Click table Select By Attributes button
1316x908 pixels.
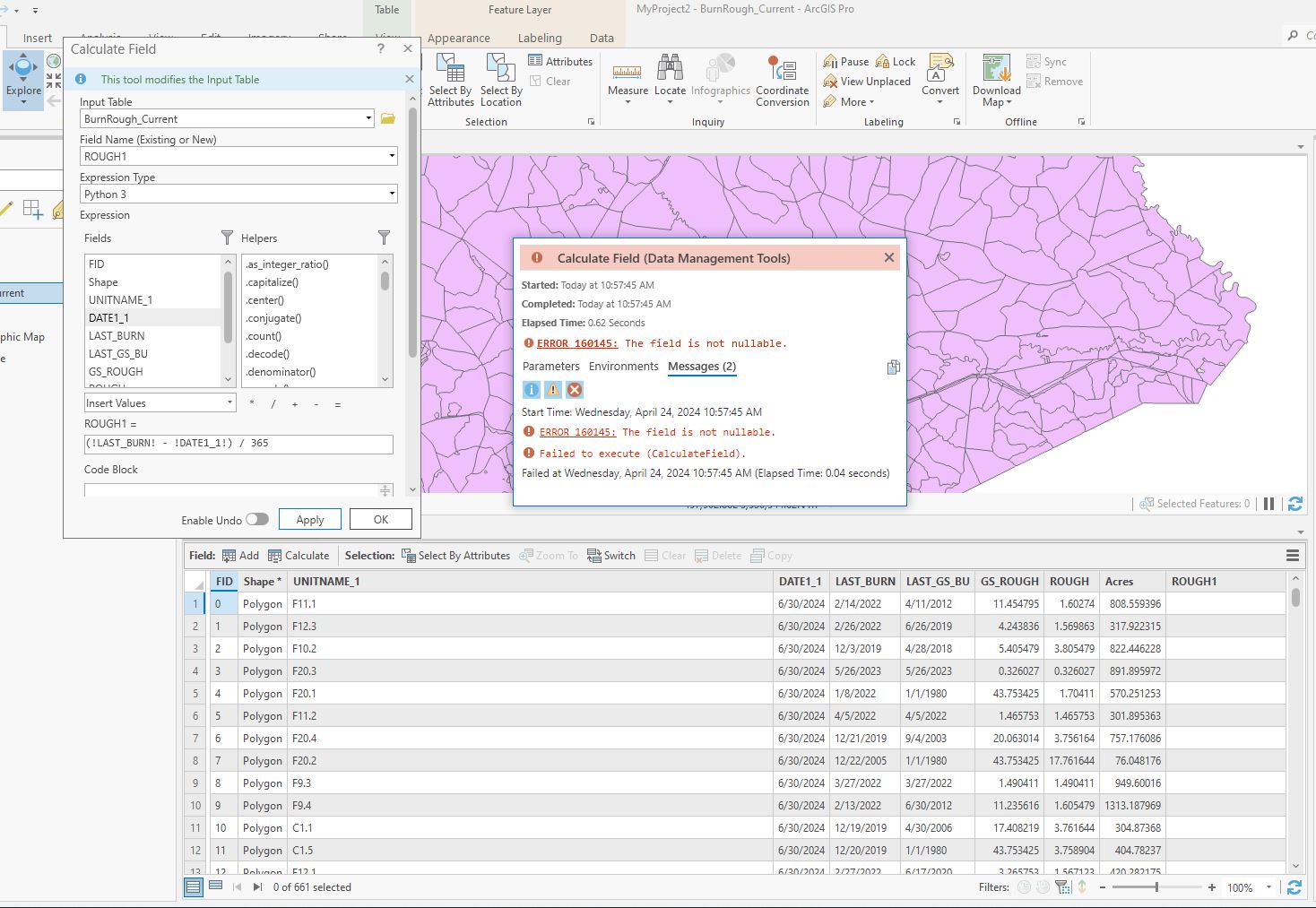[455, 556]
